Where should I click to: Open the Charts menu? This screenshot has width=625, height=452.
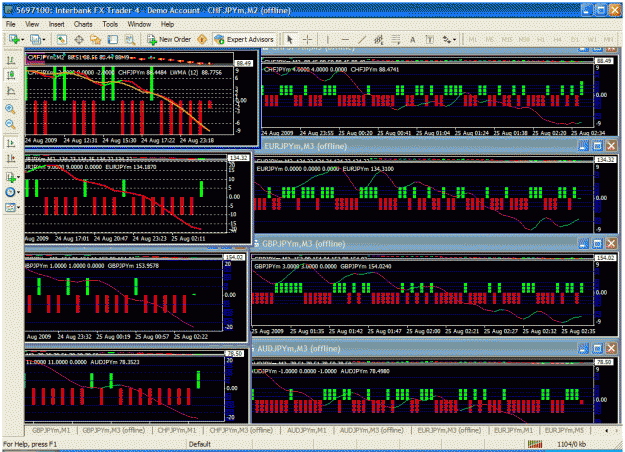coord(83,24)
